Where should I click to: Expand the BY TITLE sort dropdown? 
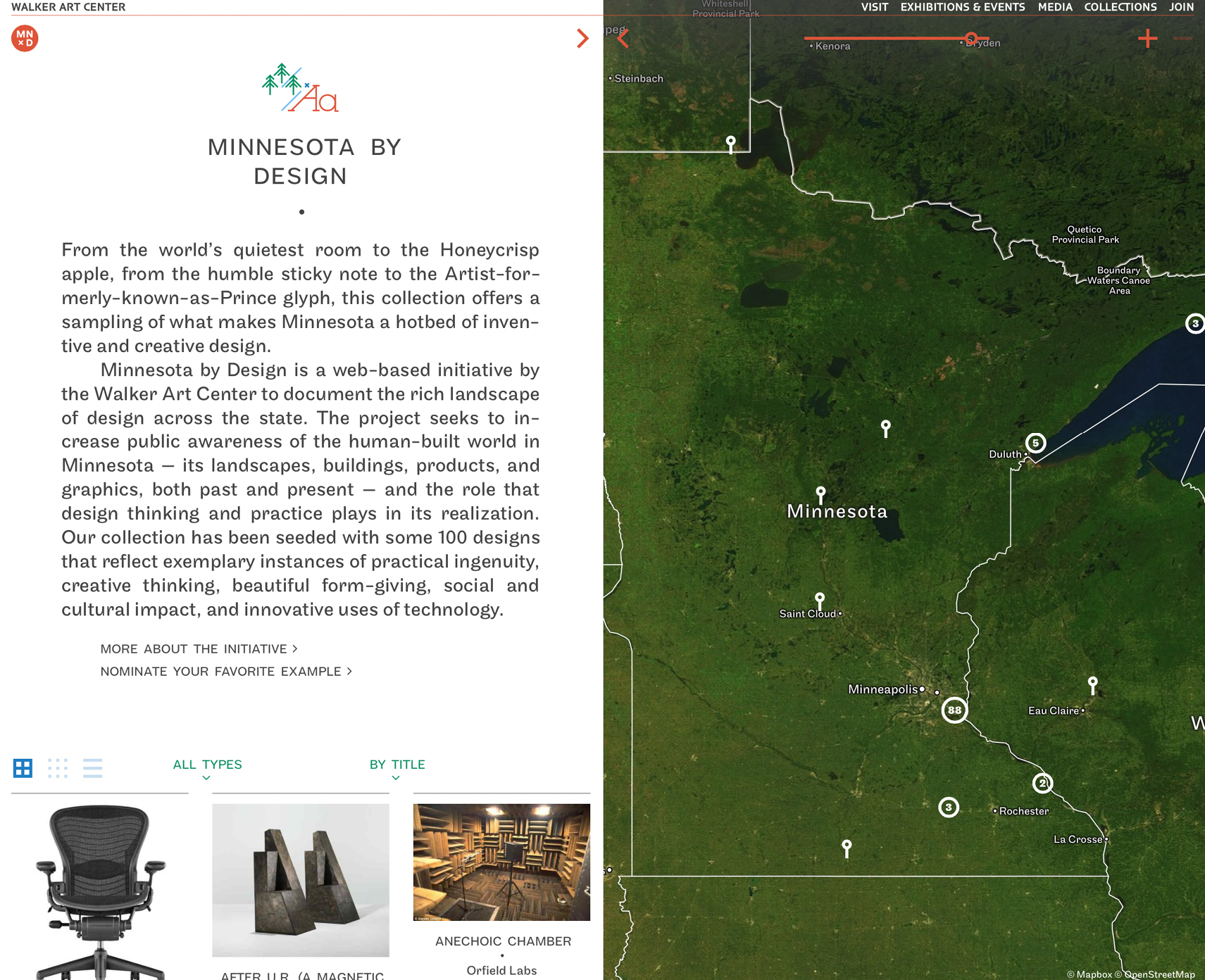[x=397, y=769]
